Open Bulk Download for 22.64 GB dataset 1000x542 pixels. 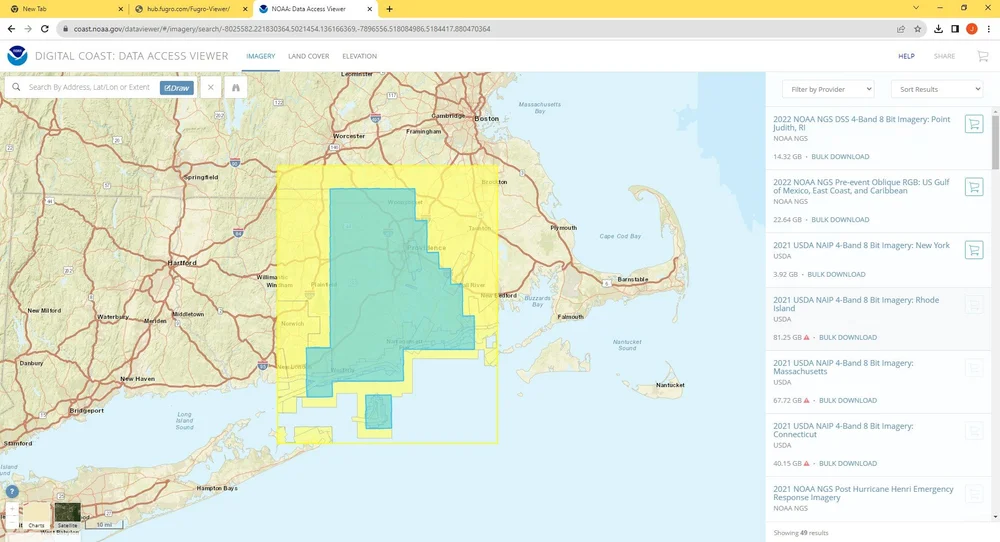pyautogui.click(x=840, y=220)
